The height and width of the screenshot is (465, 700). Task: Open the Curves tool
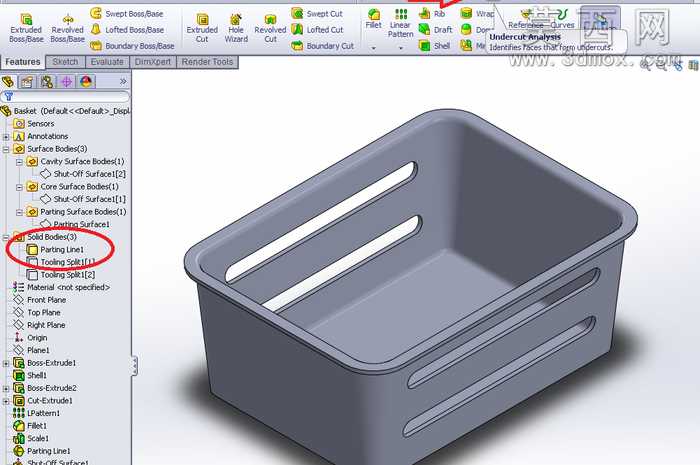pos(562,20)
